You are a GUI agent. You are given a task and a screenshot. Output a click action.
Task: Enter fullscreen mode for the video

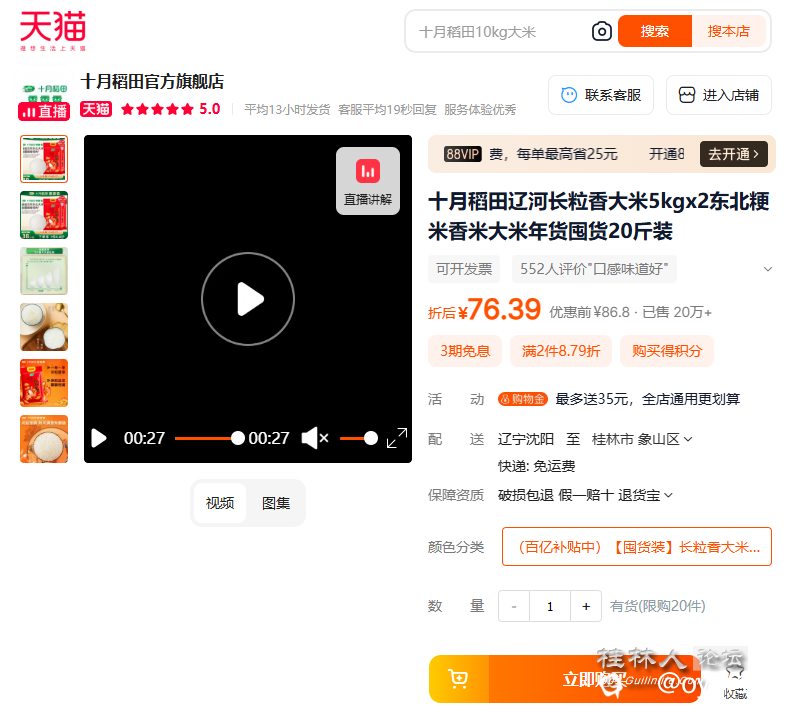(397, 438)
